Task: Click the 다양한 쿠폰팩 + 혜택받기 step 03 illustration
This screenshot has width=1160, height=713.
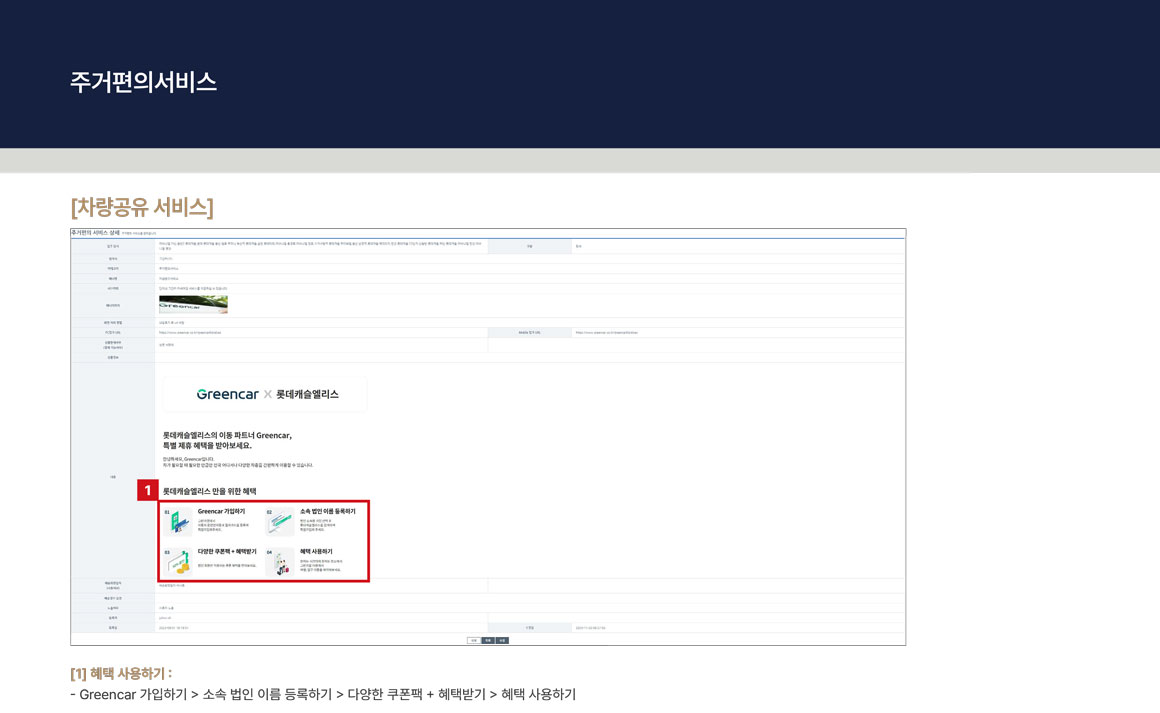Action: [x=179, y=561]
